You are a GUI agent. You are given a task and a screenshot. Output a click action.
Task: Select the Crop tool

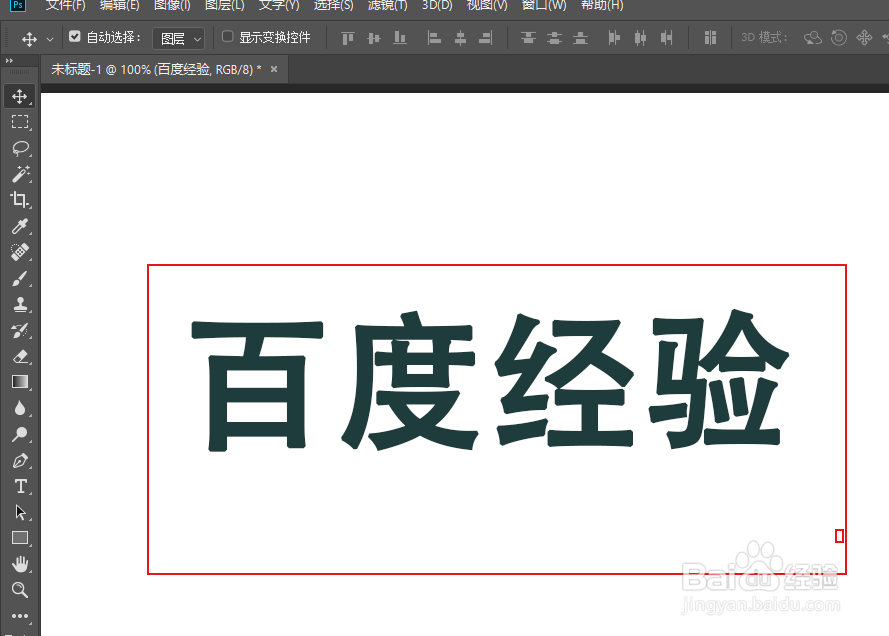pos(20,200)
